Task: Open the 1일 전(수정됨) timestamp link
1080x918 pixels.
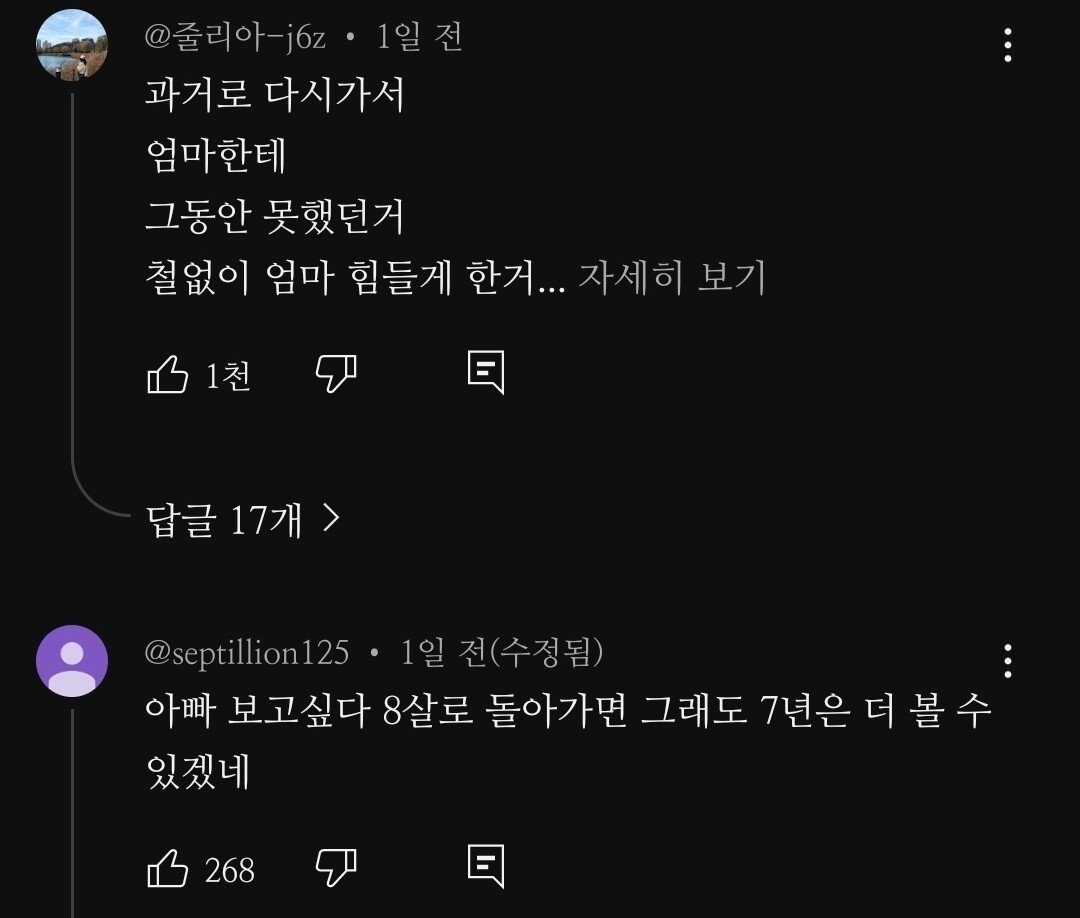Action: [x=501, y=652]
